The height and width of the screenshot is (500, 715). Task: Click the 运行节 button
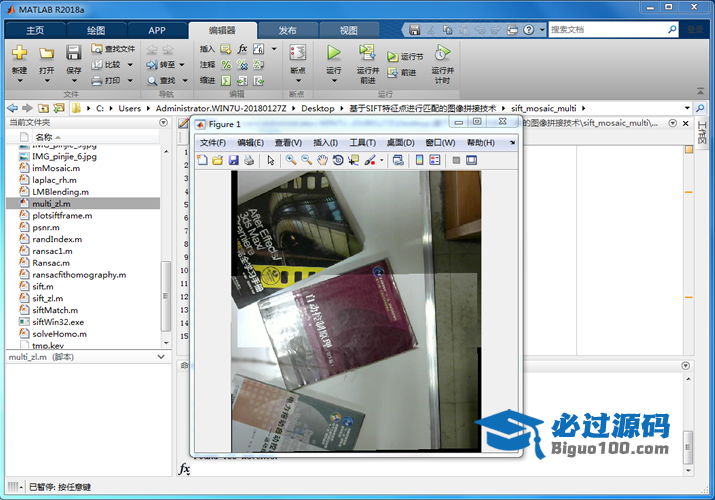[405, 57]
